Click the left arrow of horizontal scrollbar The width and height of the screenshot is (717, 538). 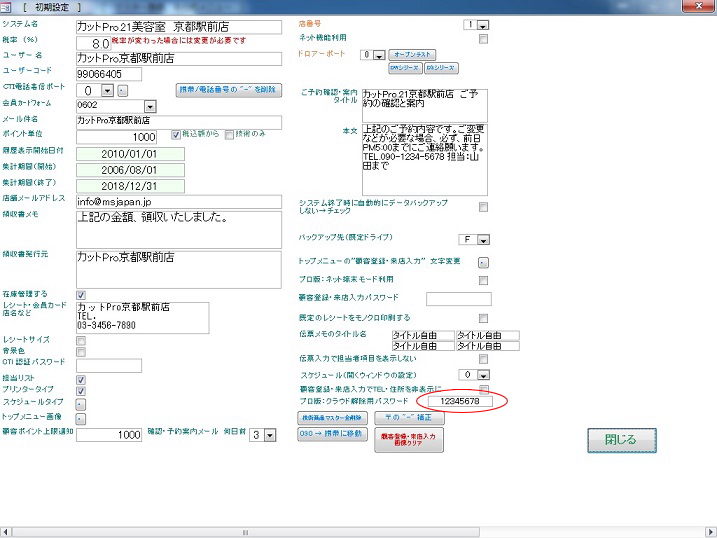point(5,533)
